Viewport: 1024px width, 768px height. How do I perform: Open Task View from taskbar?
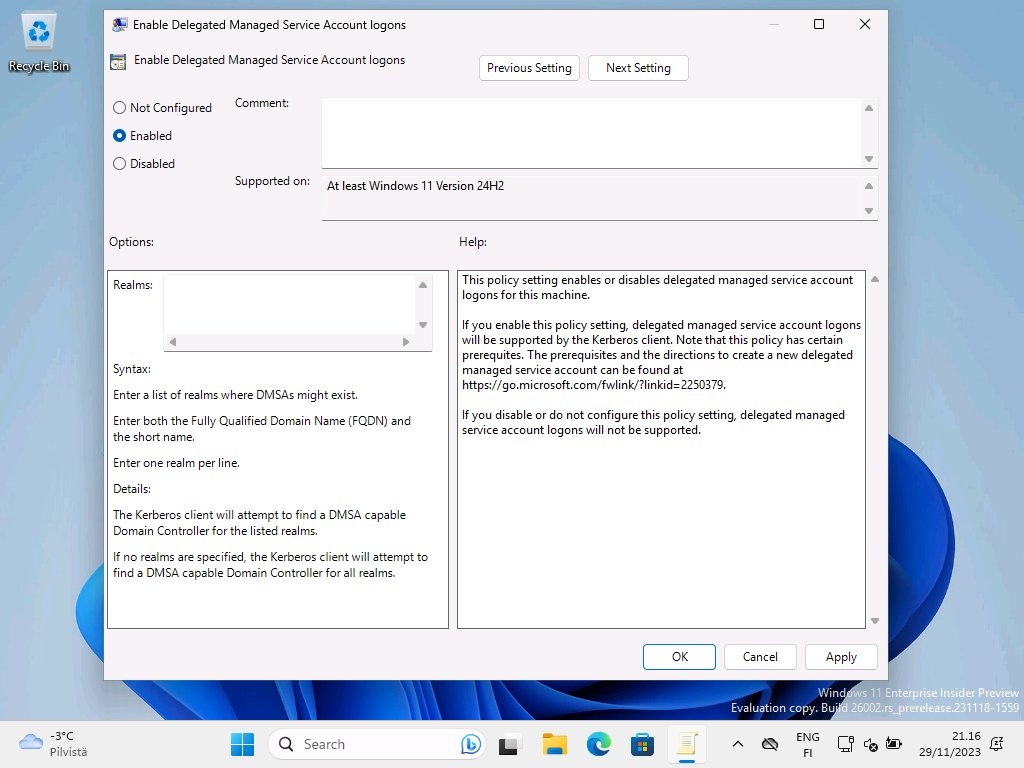point(510,744)
